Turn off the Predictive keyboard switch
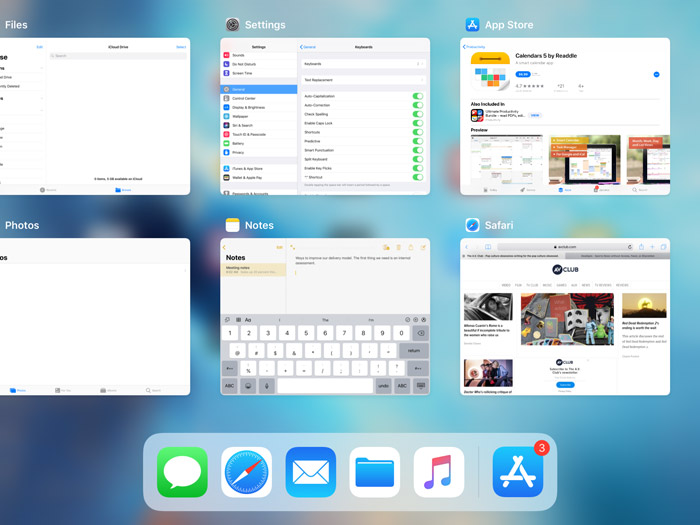The height and width of the screenshot is (525, 700). 417,141
